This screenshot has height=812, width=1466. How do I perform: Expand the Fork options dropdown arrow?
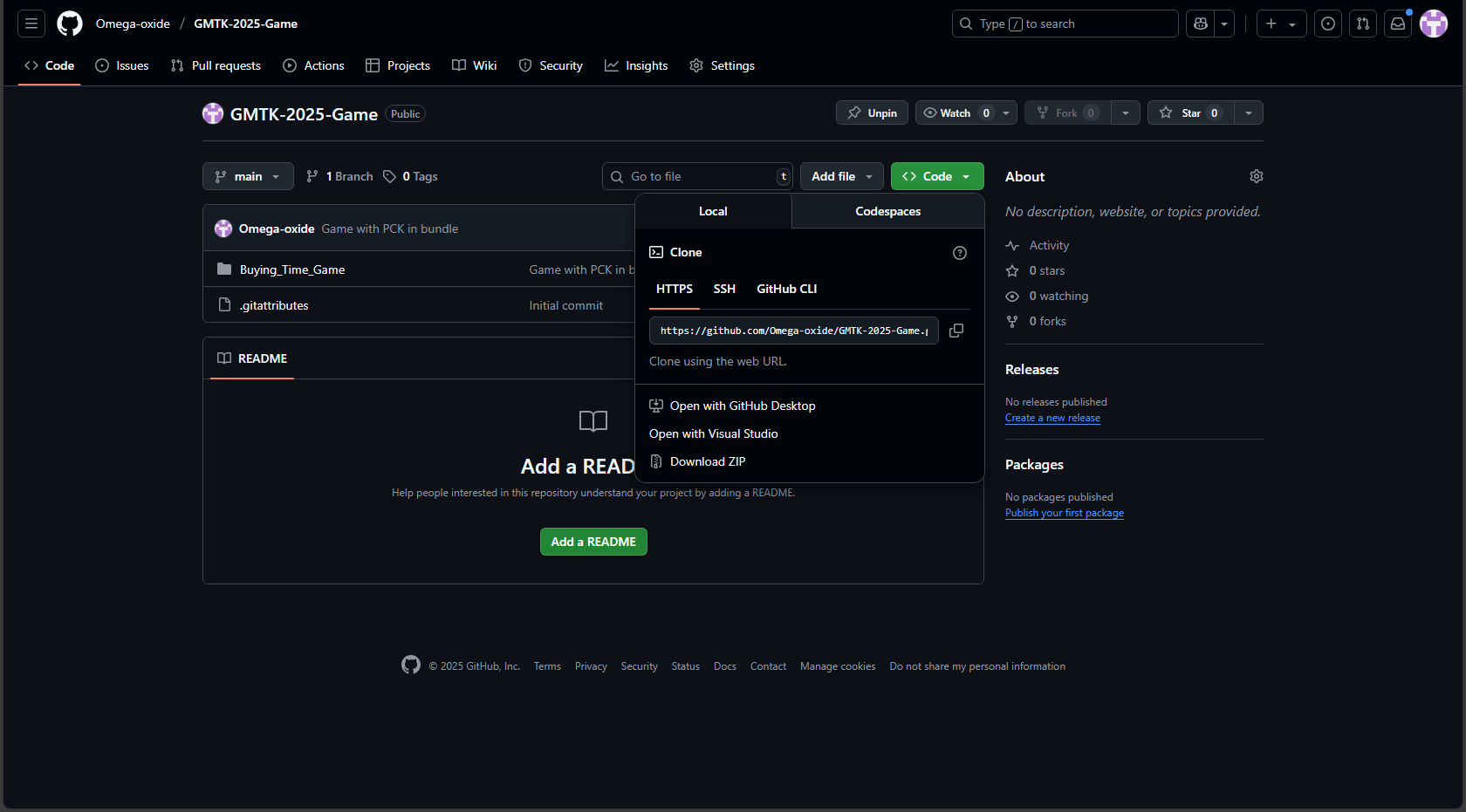(x=1126, y=113)
